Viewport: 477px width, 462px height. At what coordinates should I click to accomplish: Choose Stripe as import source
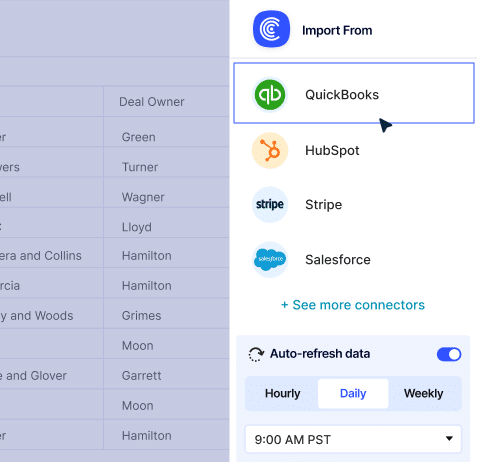[x=354, y=204]
